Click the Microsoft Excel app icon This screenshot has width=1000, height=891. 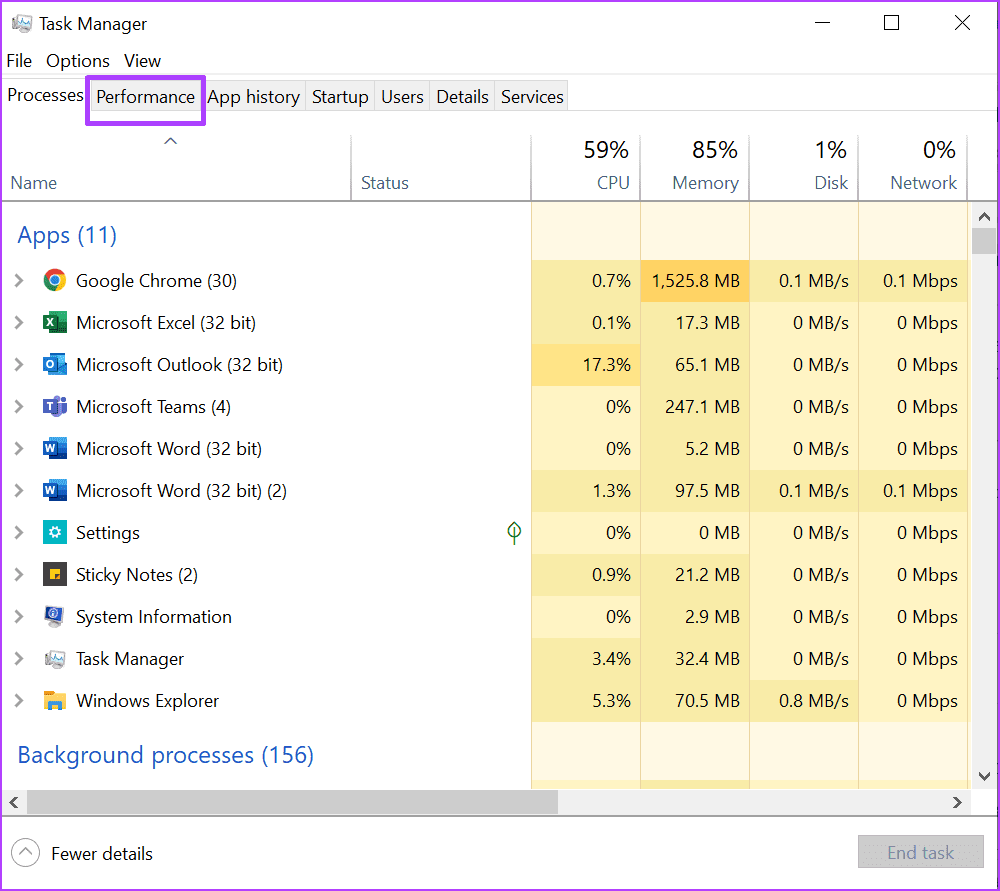(x=55, y=323)
